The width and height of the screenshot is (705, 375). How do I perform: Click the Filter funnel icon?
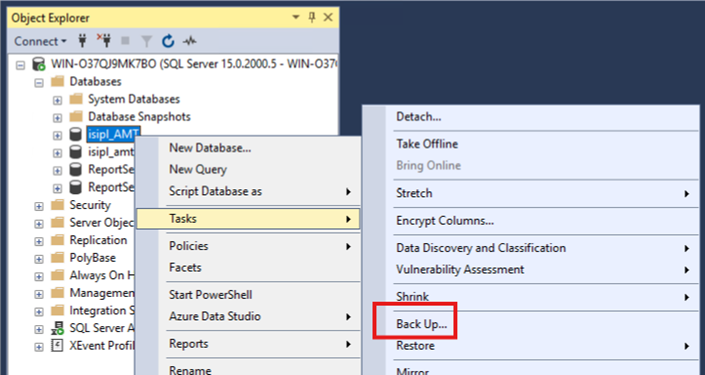[x=147, y=41]
